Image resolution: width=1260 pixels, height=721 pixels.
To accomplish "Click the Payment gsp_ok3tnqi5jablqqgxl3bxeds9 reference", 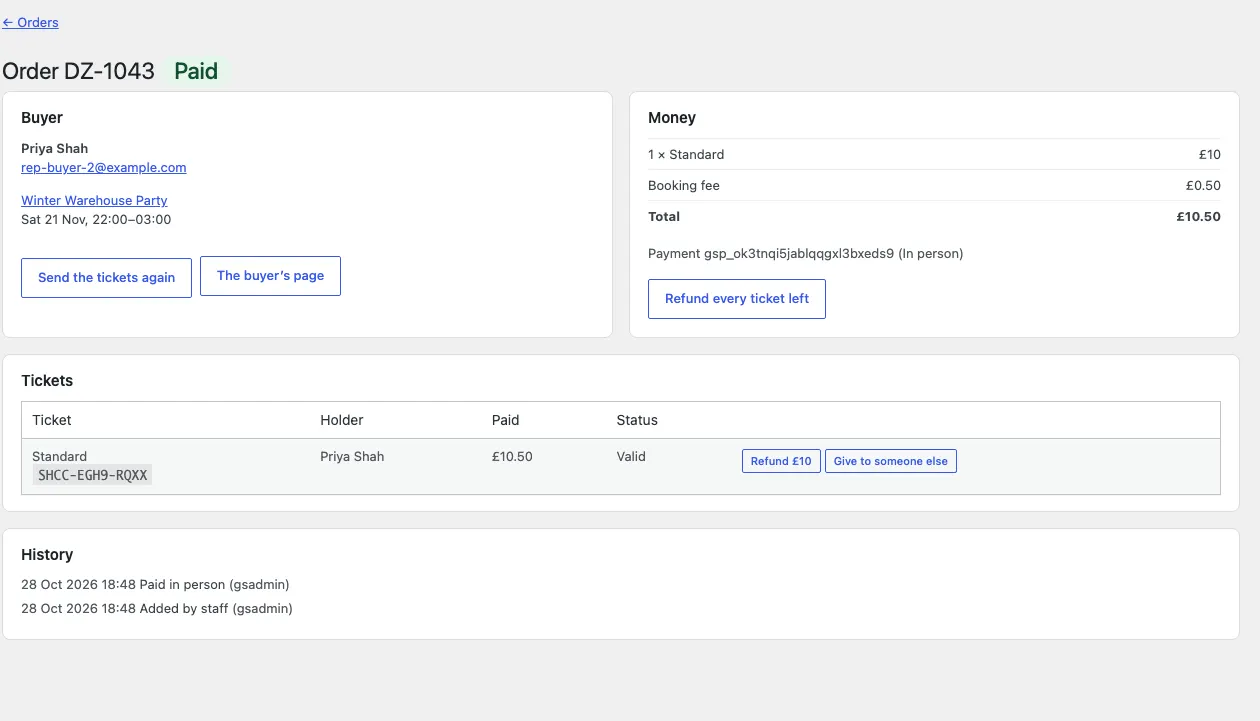I will tap(805, 253).
